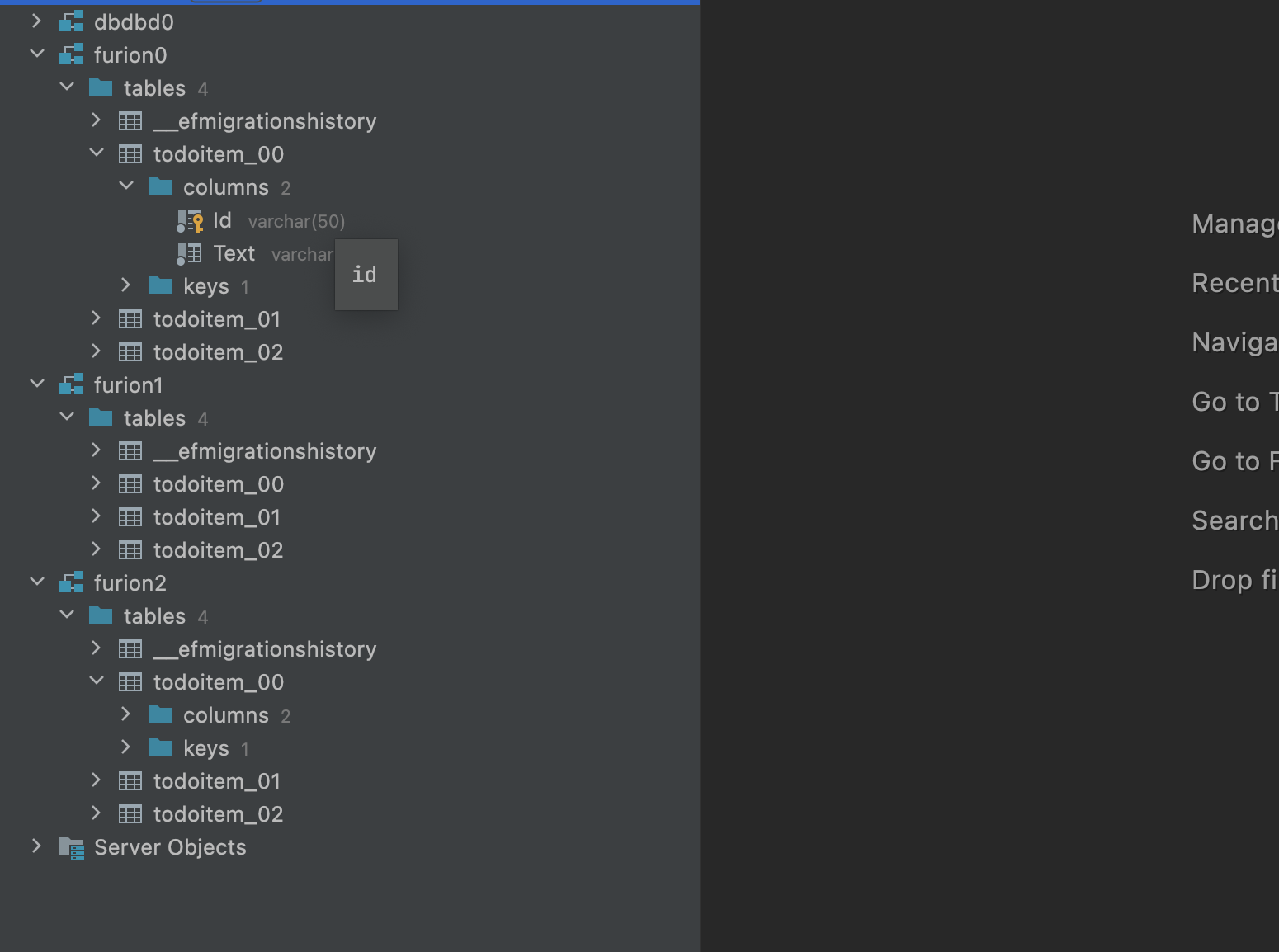The image size is (1279, 952).
Task: Select the Id varchar(50) column row
Action: click(x=350, y=220)
